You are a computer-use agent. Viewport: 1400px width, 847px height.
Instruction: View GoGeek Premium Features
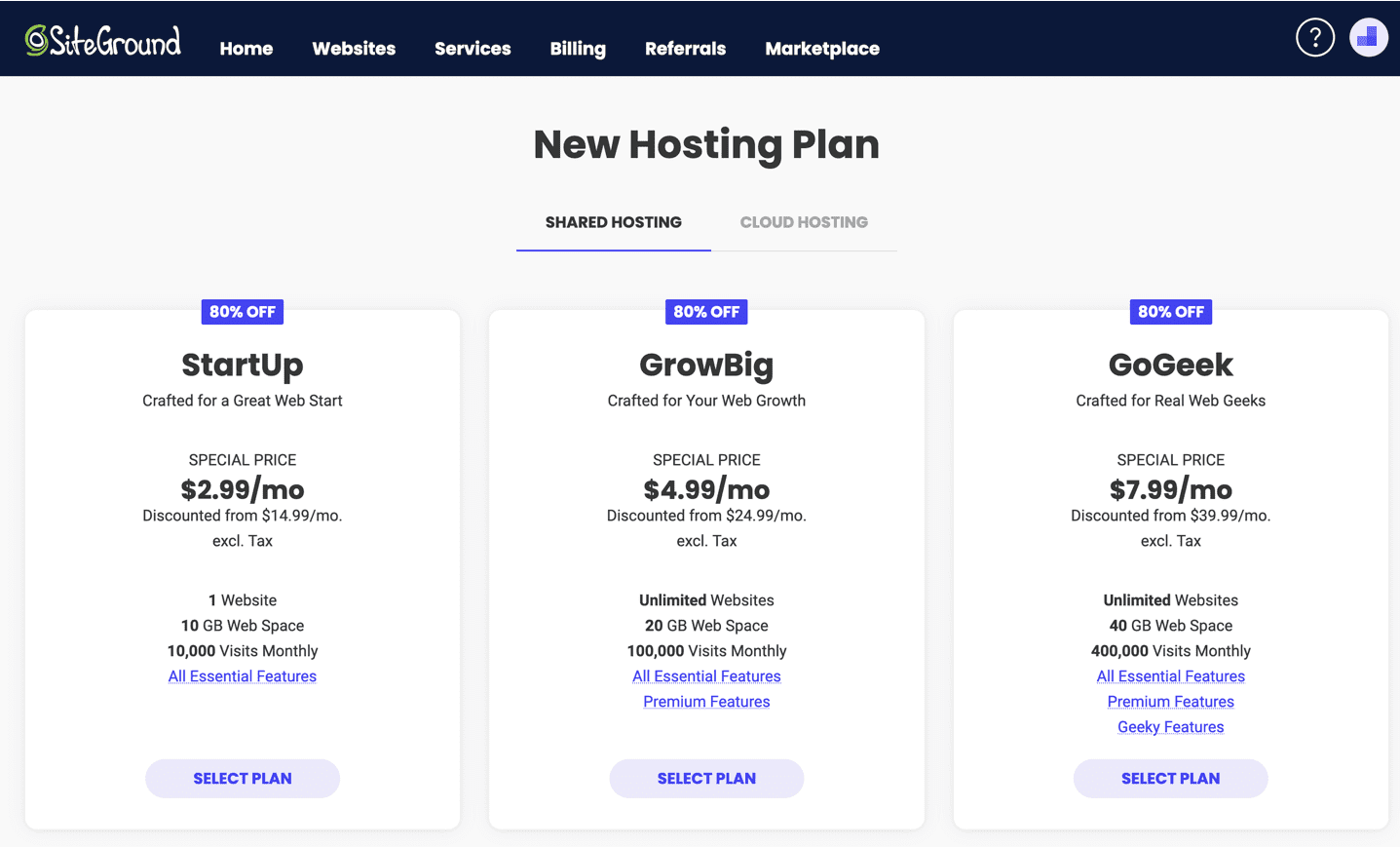(1171, 702)
